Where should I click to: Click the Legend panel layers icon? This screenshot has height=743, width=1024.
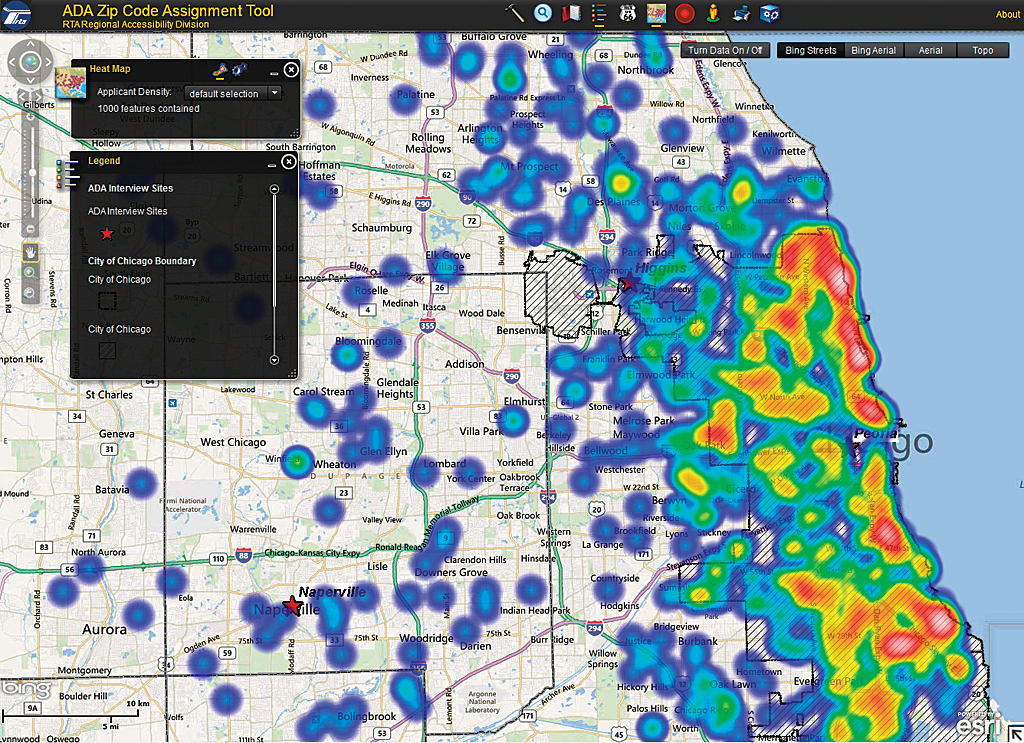68,174
